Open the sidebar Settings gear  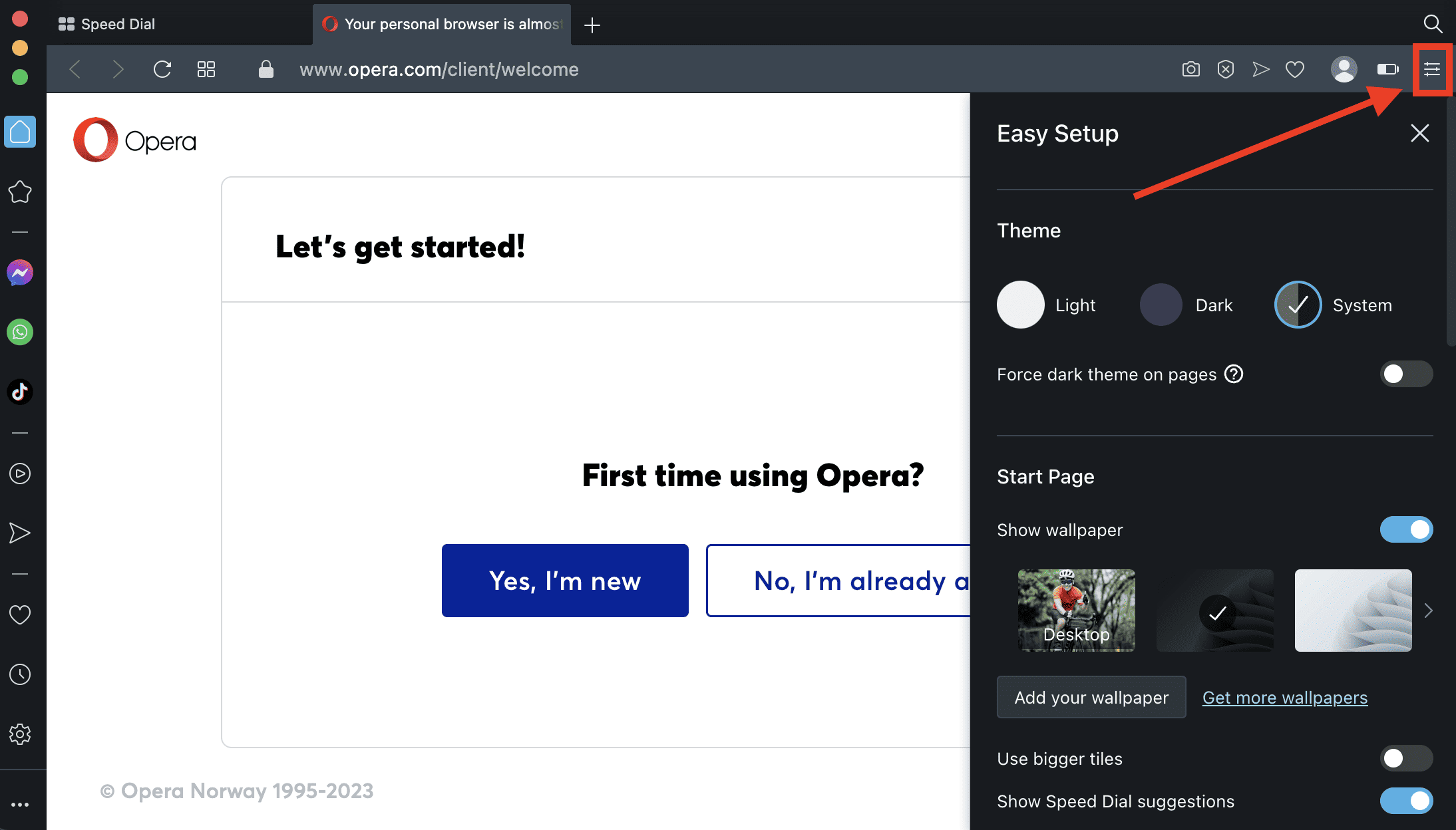point(20,734)
